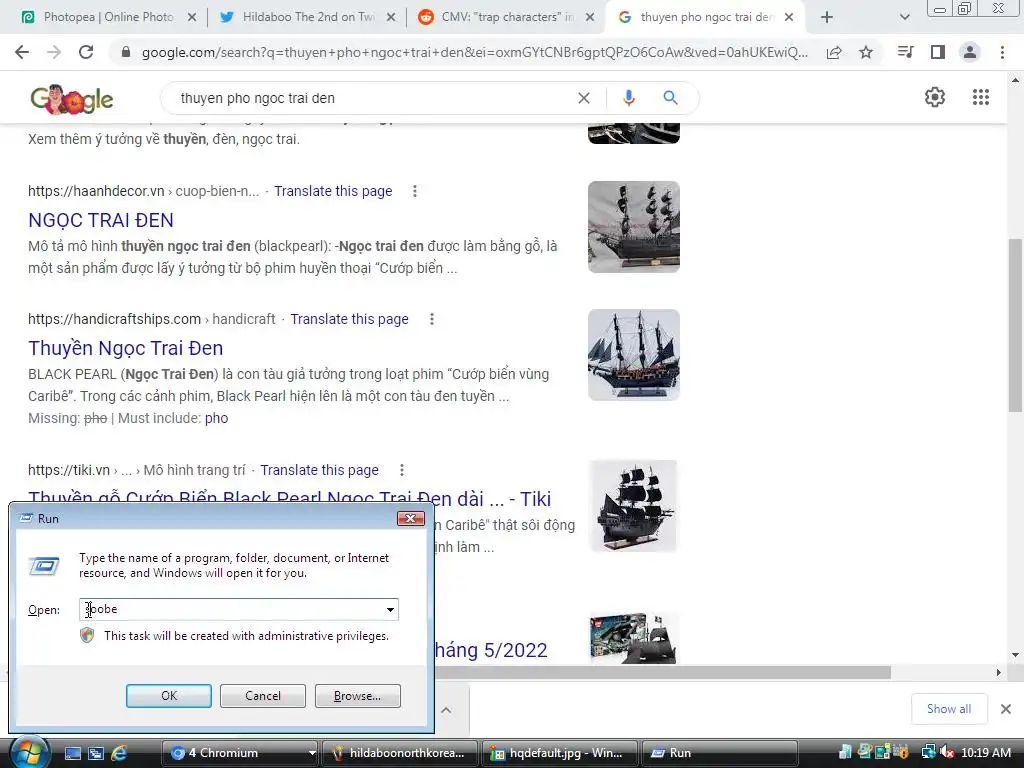Screen dimensions: 1024x768
Task: Open Google settings gear
Action: coord(935,97)
